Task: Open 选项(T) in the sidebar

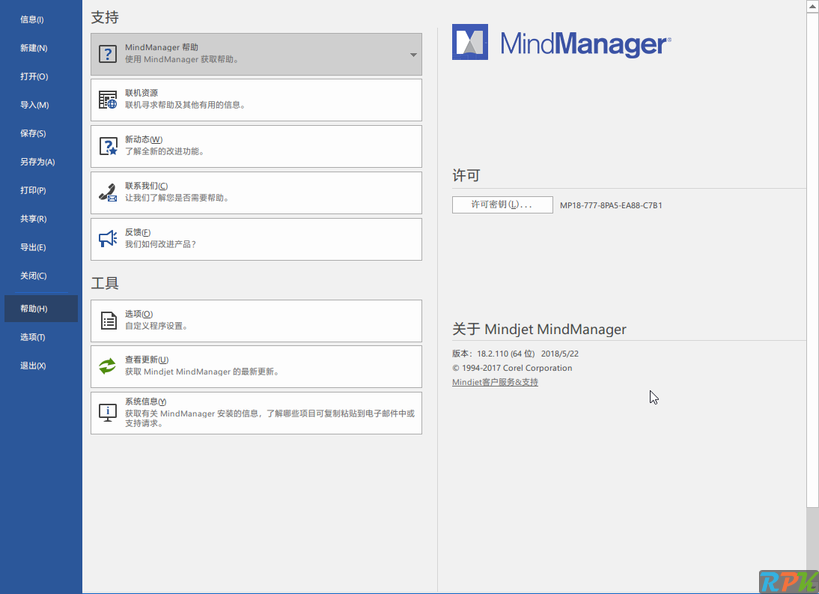Action: click(32, 337)
